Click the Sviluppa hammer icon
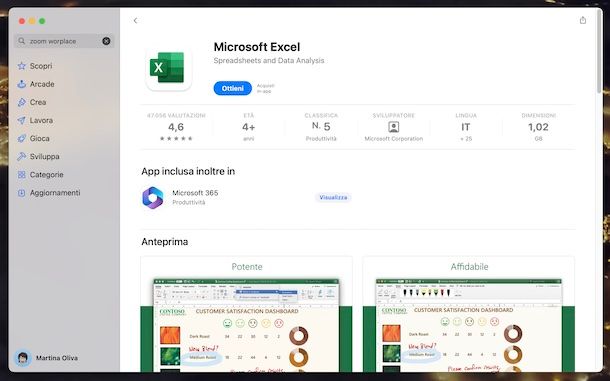Image resolution: width=610 pixels, height=381 pixels. tap(22, 156)
